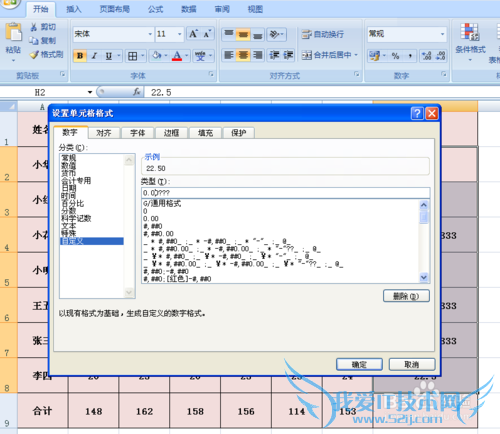Click the Cancel (取消) button
Viewport: 500px width, 434px height.
(x=412, y=364)
